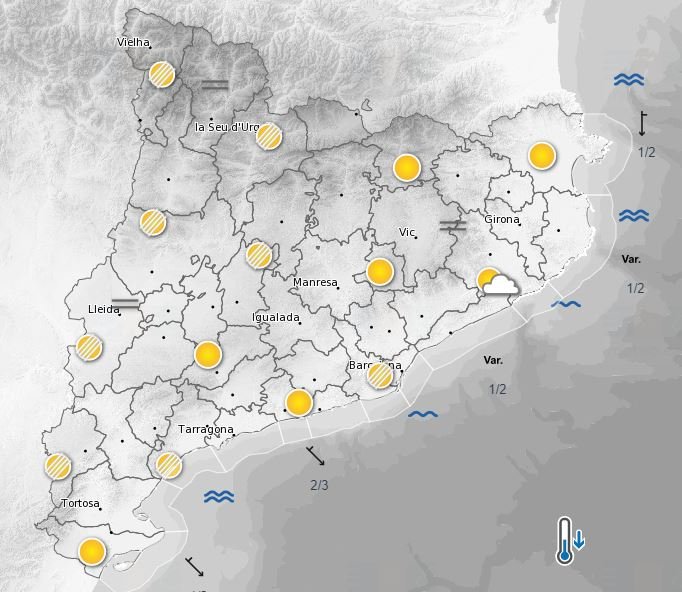The width and height of the screenshot is (682, 592).
Task: Select the hazy sun beside la Seu d'Urgell
Action: 268,136
